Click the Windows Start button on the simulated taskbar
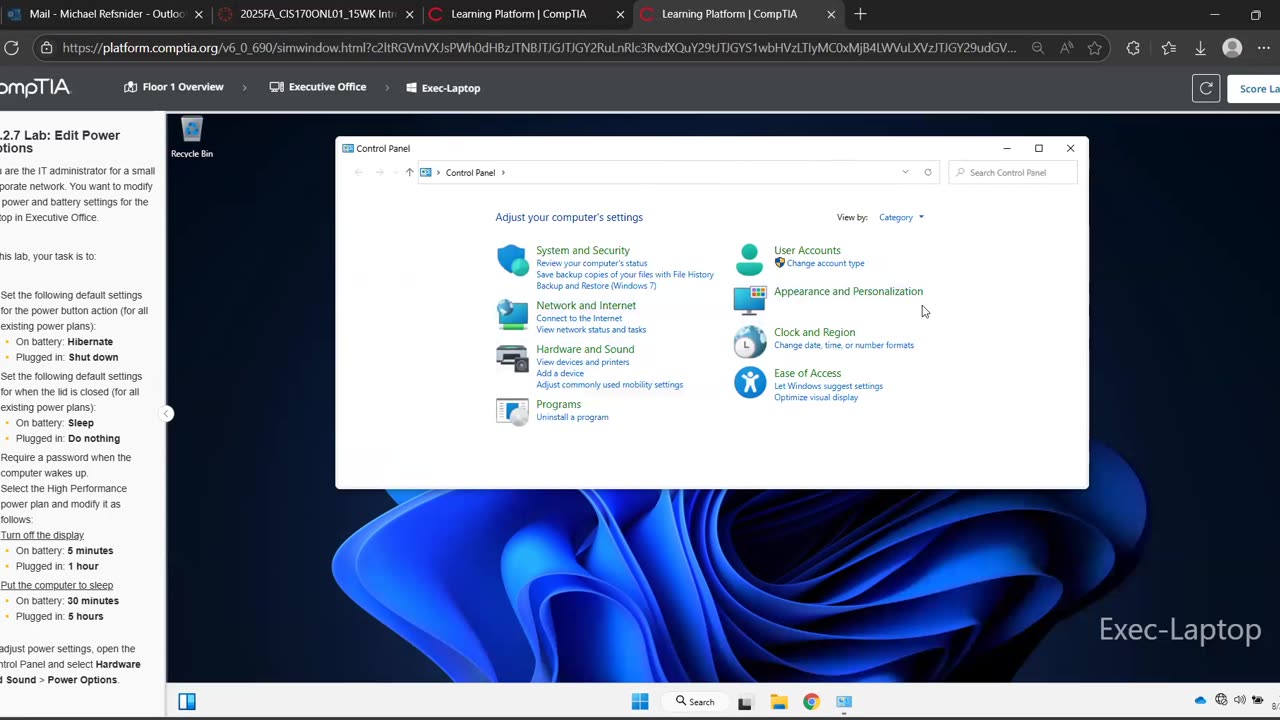The height and width of the screenshot is (720, 1280). pyautogui.click(x=640, y=701)
